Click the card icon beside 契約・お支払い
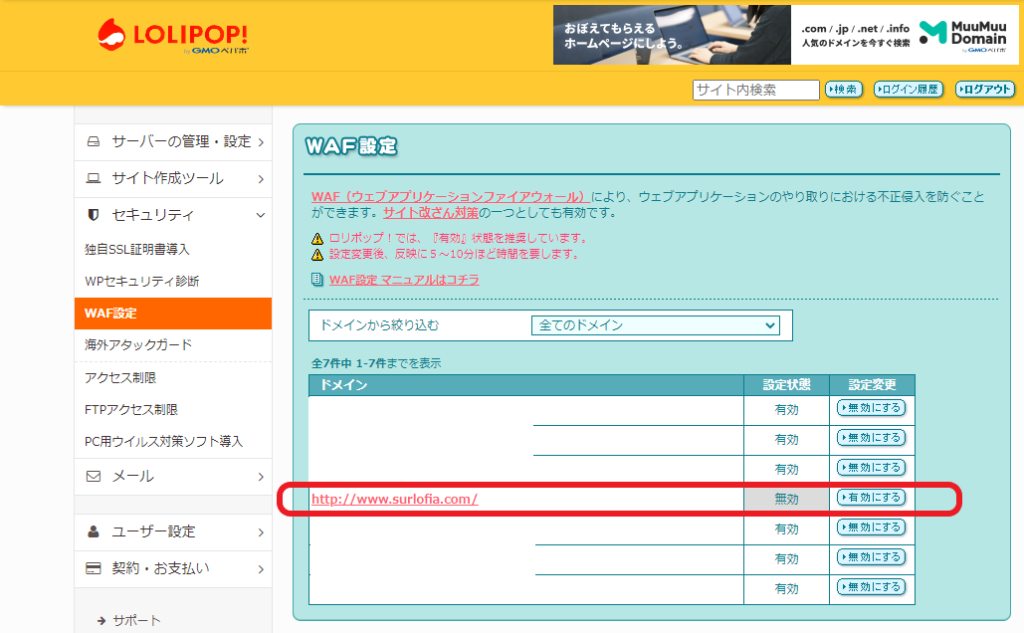Viewport: 1024px width, 633px height. pos(94,568)
